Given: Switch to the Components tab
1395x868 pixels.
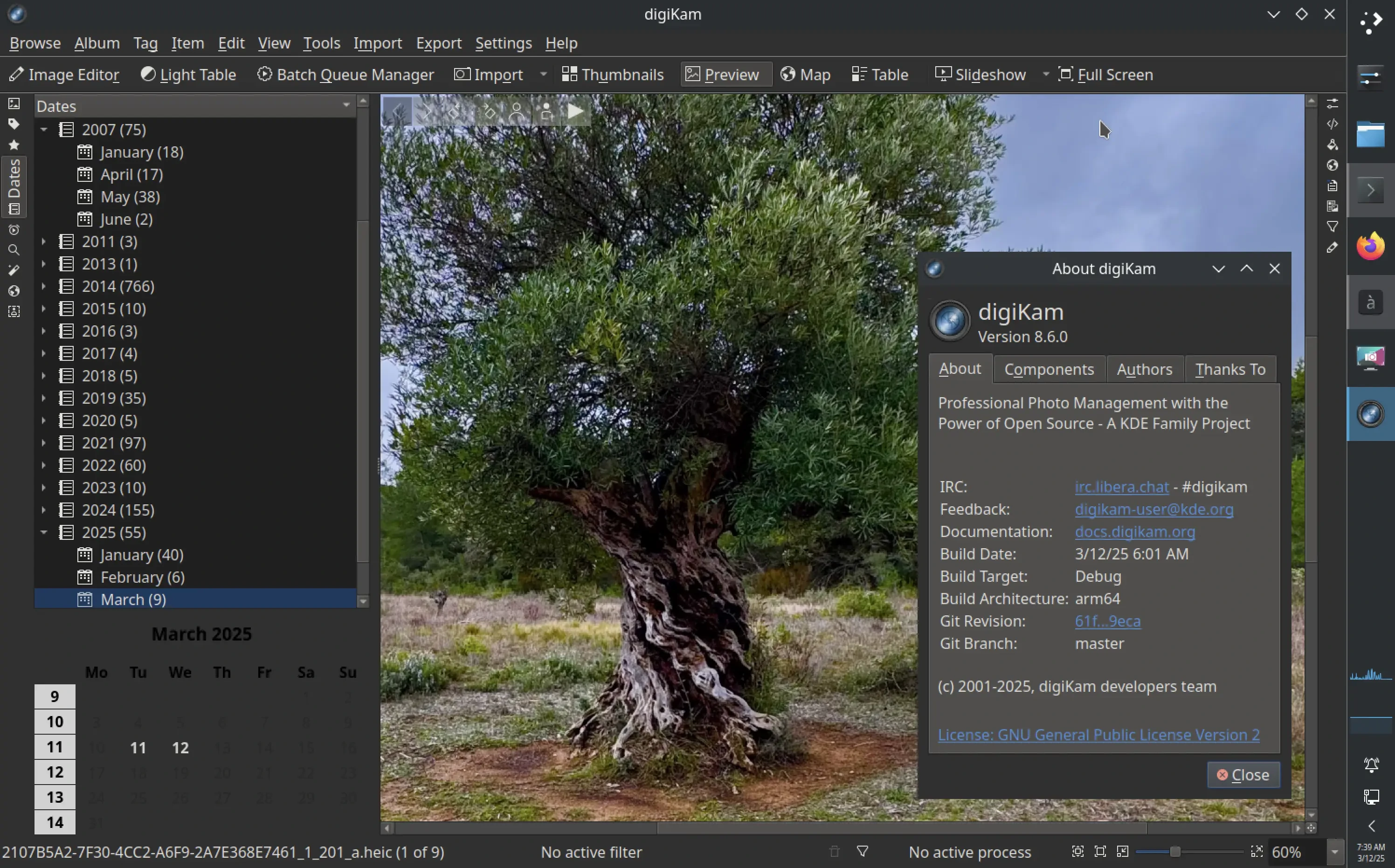Looking at the screenshot, I should pyautogui.click(x=1049, y=369).
